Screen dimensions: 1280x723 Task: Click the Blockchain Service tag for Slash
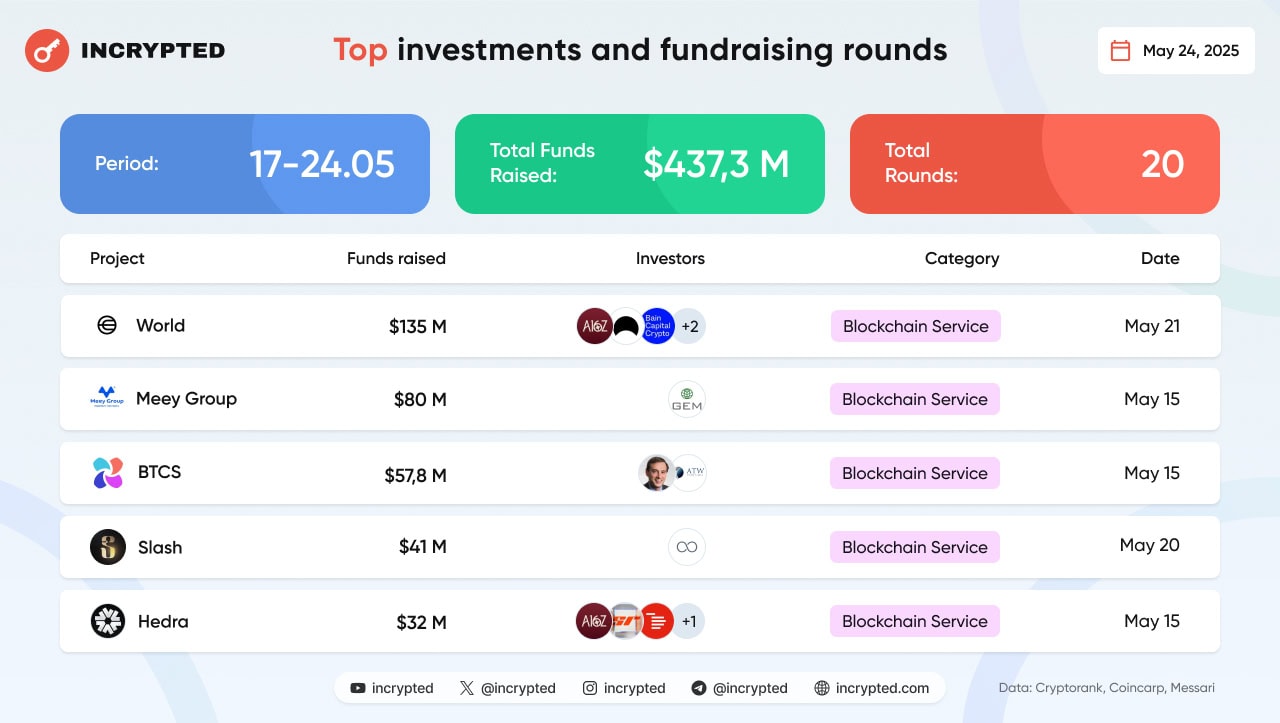[914, 547]
